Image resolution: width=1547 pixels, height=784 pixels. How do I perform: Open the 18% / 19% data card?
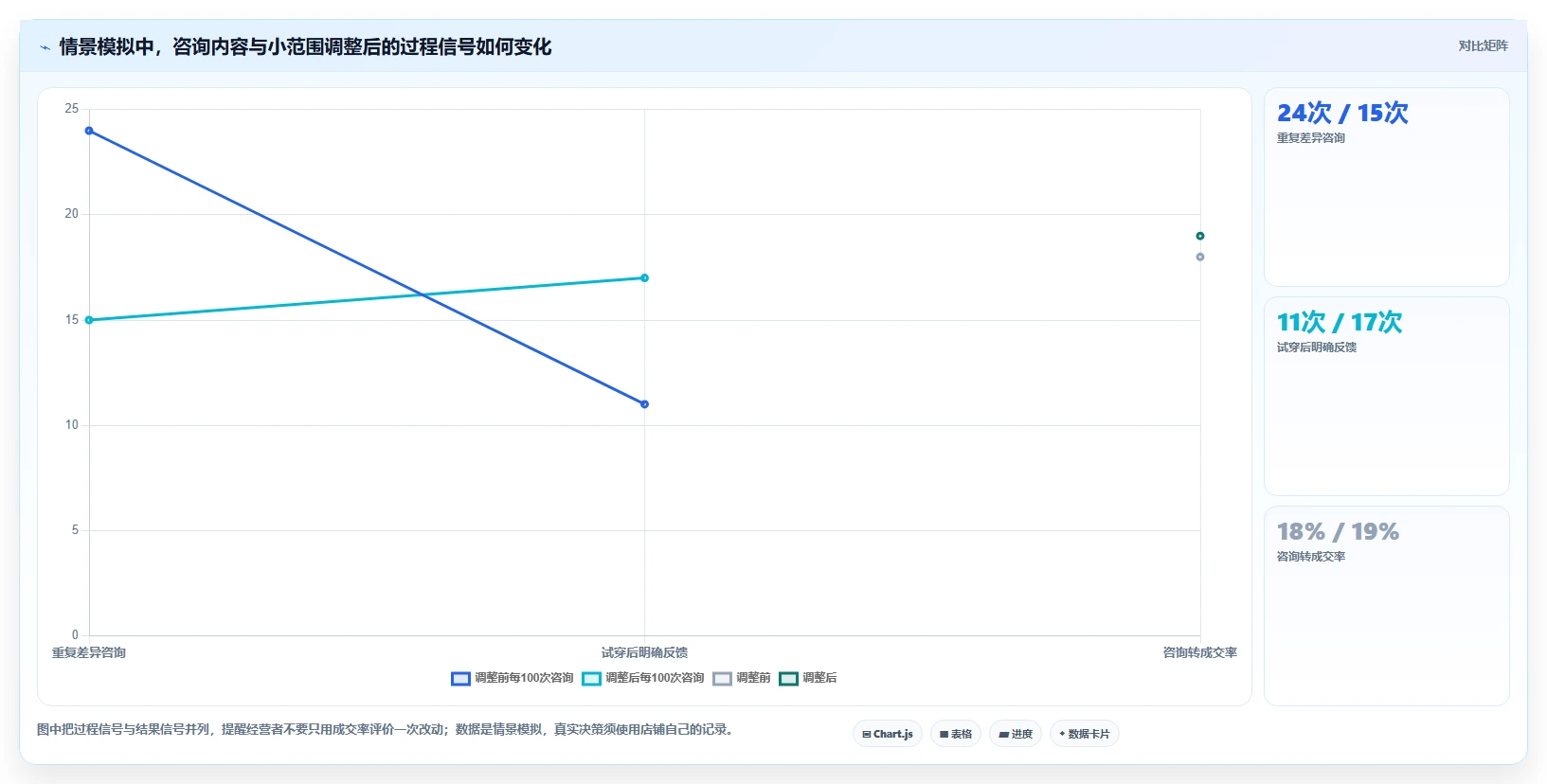pyautogui.click(x=1387, y=606)
